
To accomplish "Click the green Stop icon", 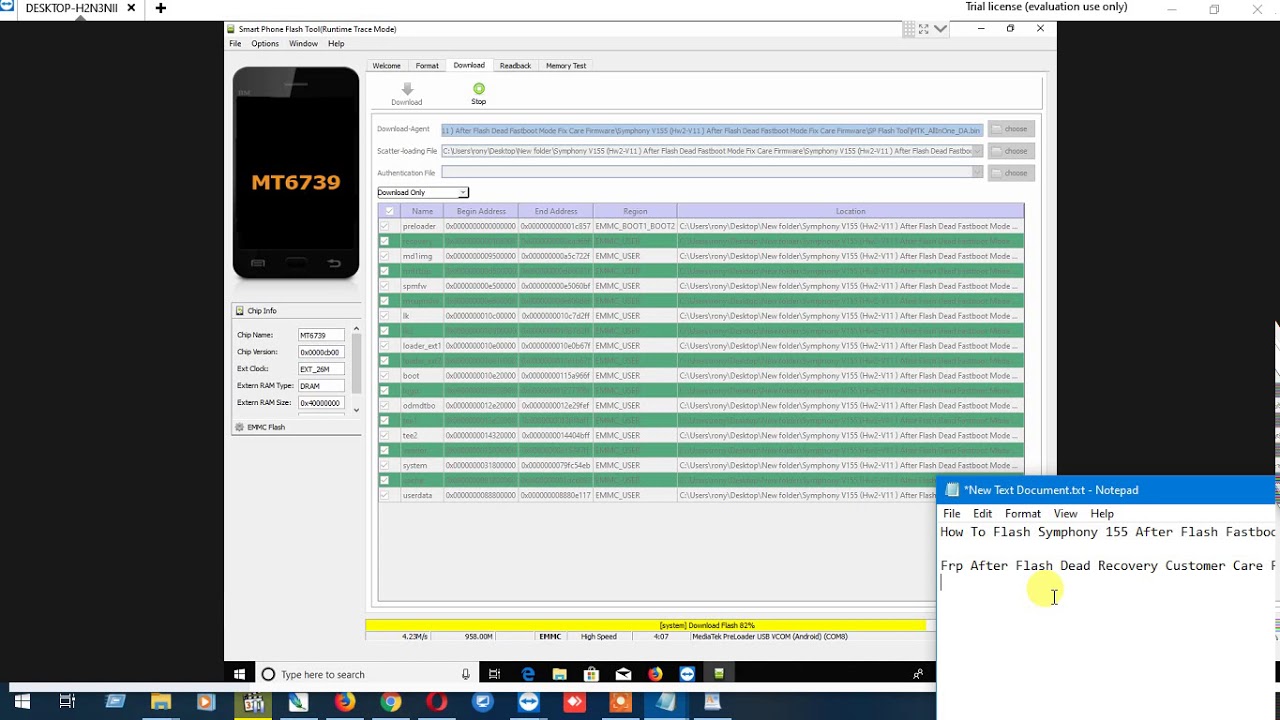I will pyautogui.click(x=479, y=89).
